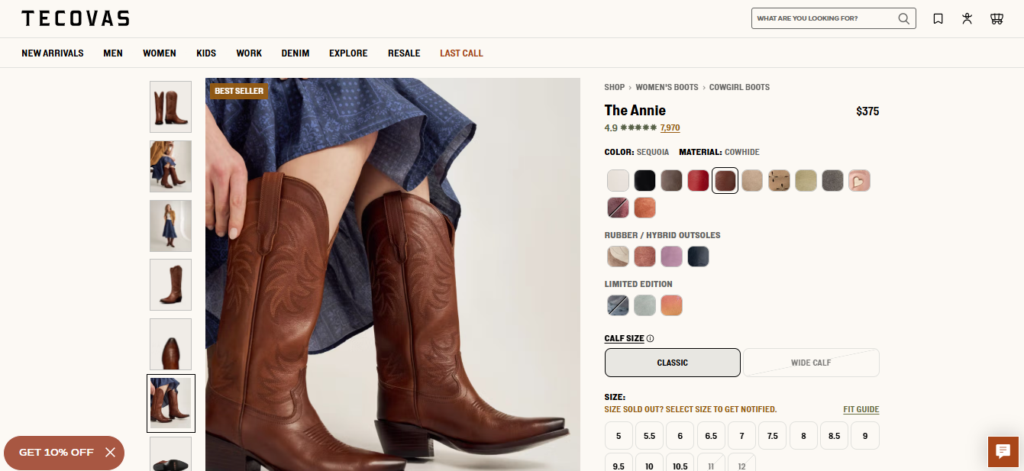The height and width of the screenshot is (471, 1024).
Task: Open the Men menu
Action: (x=113, y=53)
